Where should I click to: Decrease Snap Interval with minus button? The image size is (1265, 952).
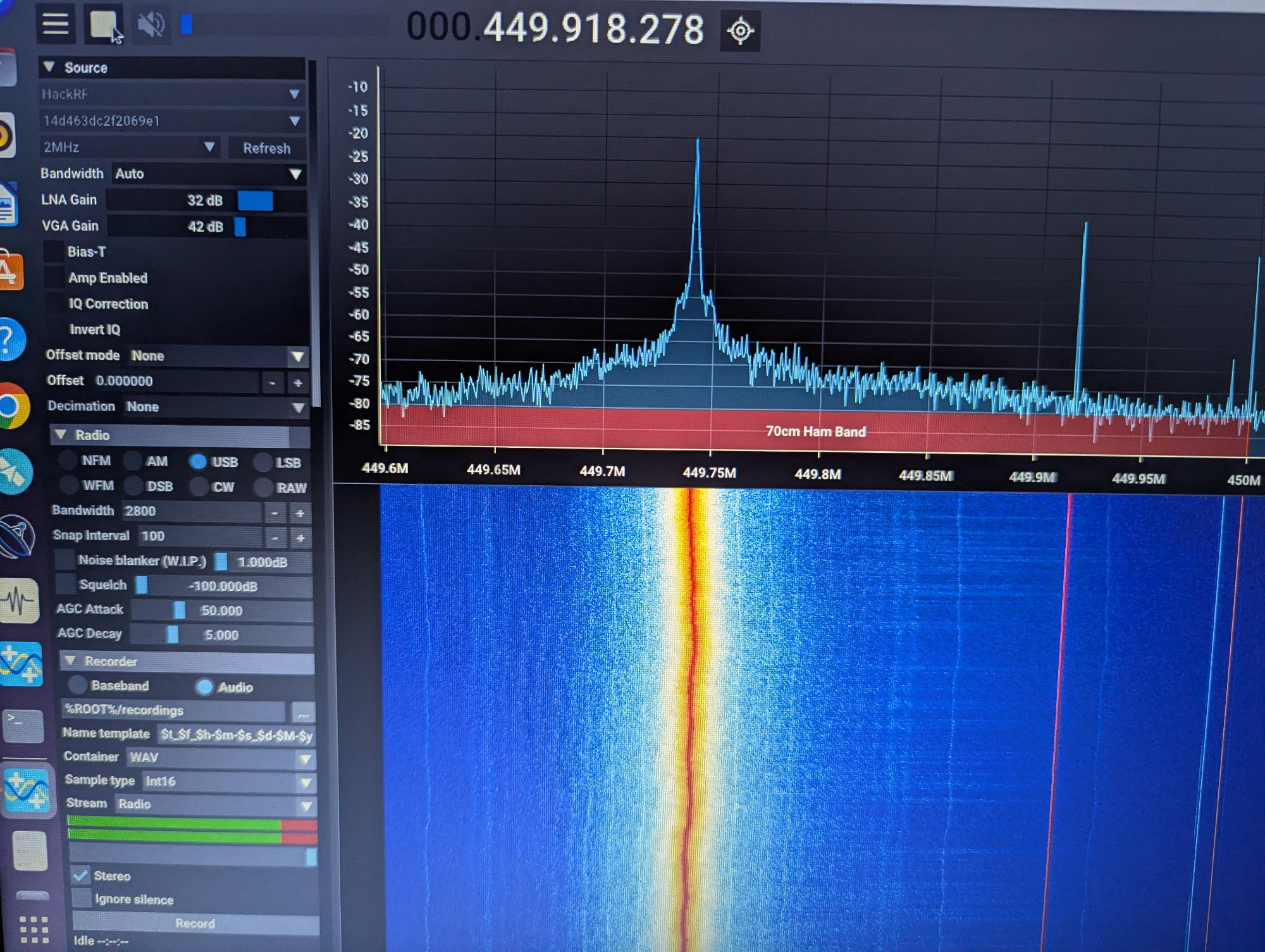[x=275, y=538]
